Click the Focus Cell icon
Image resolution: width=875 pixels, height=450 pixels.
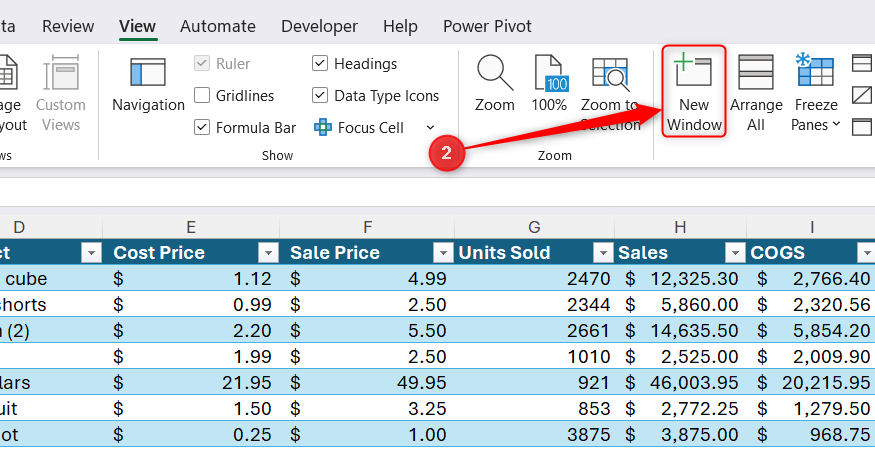[323, 128]
